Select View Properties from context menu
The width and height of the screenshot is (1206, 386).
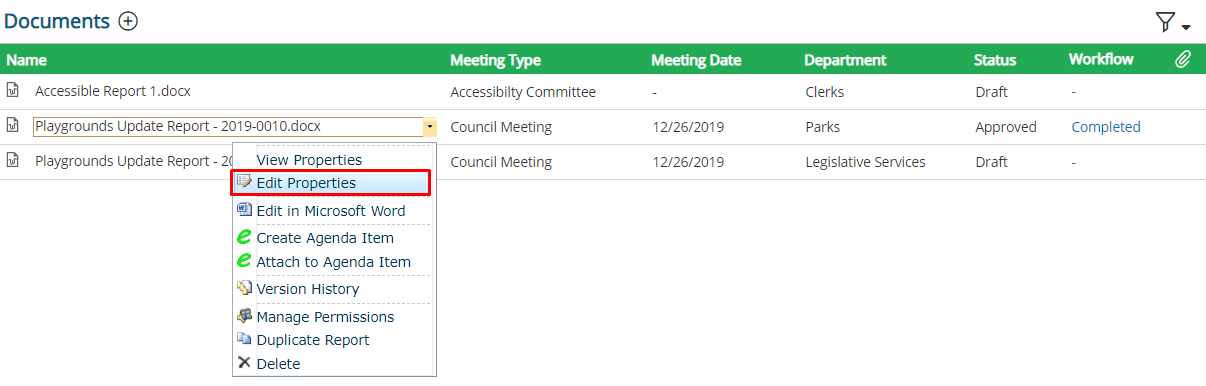(309, 159)
